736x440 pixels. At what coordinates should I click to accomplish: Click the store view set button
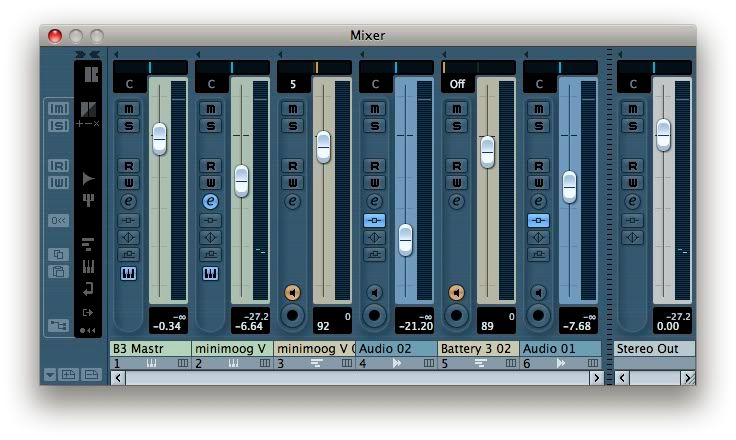(69, 375)
